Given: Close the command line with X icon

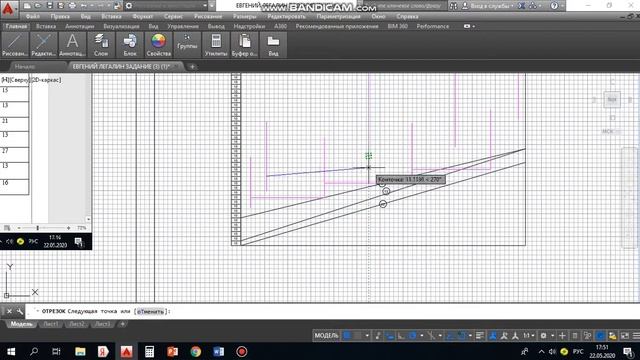Looking at the screenshot, I should [9, 311].
